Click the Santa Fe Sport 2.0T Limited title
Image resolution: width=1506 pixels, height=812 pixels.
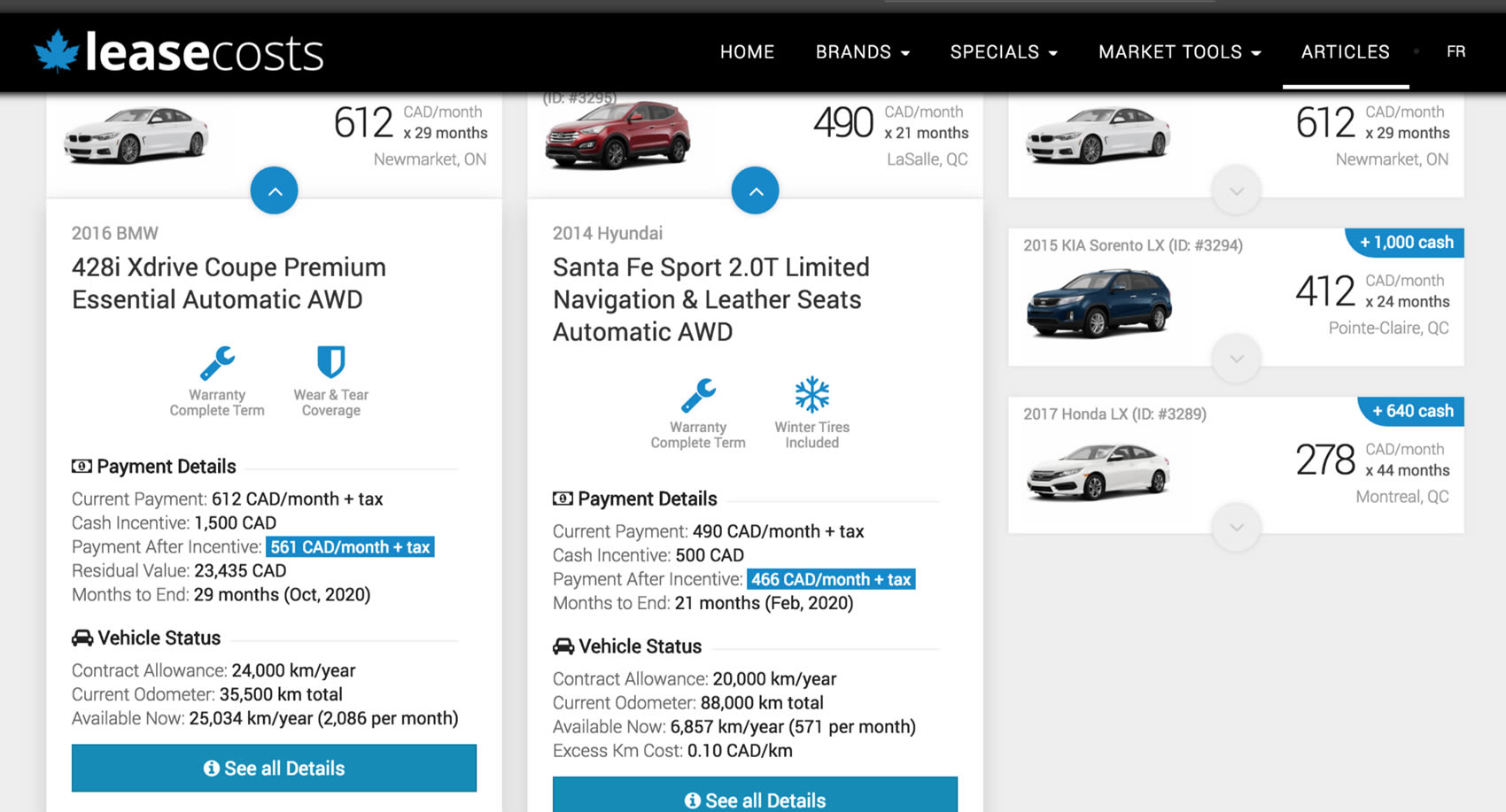point(711,299)
